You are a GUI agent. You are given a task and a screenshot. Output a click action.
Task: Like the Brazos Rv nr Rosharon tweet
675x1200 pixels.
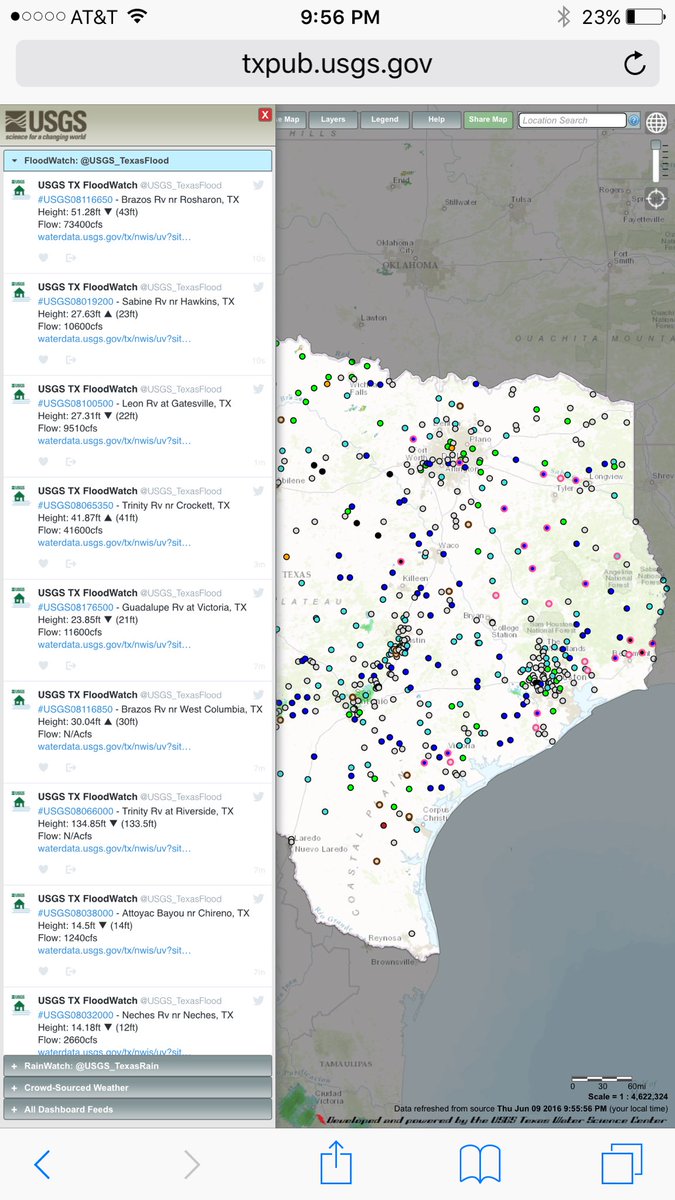coord(43,258)
